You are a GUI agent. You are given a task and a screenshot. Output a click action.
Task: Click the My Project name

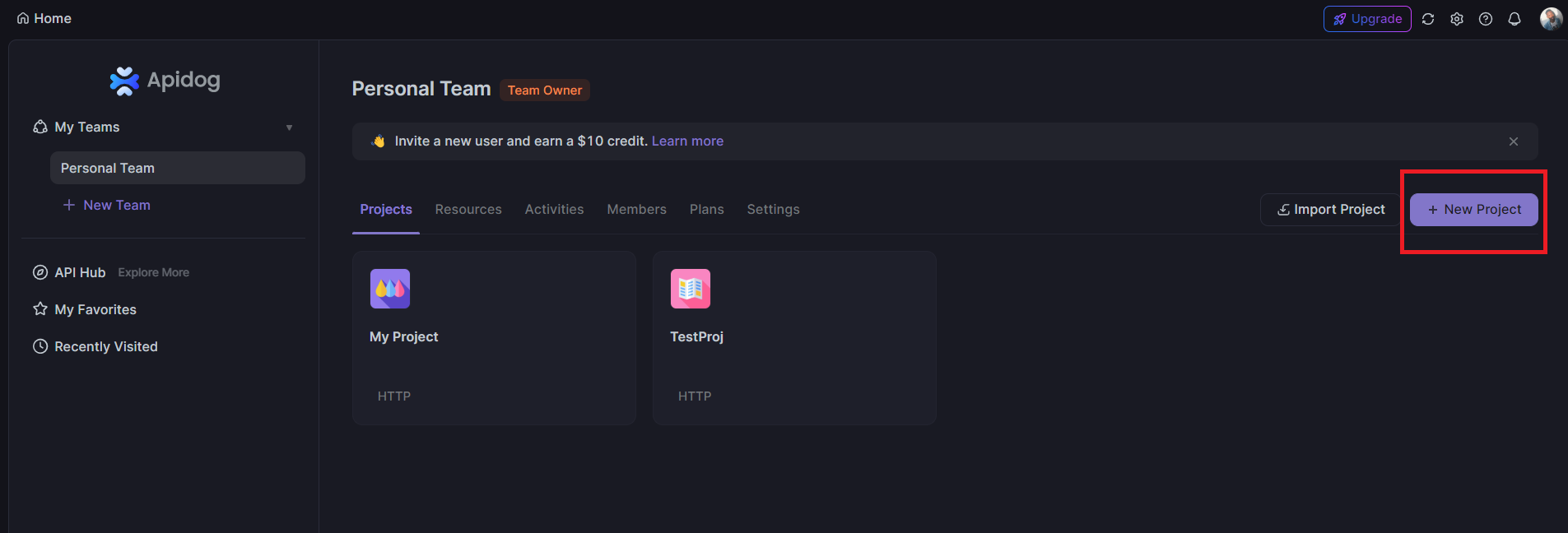[404, 336]
